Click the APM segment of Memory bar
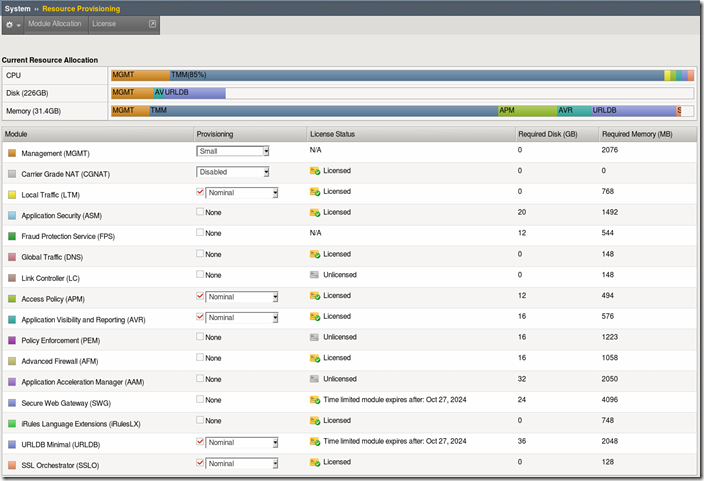The image size is (704, 481). [x=528, y=110]
